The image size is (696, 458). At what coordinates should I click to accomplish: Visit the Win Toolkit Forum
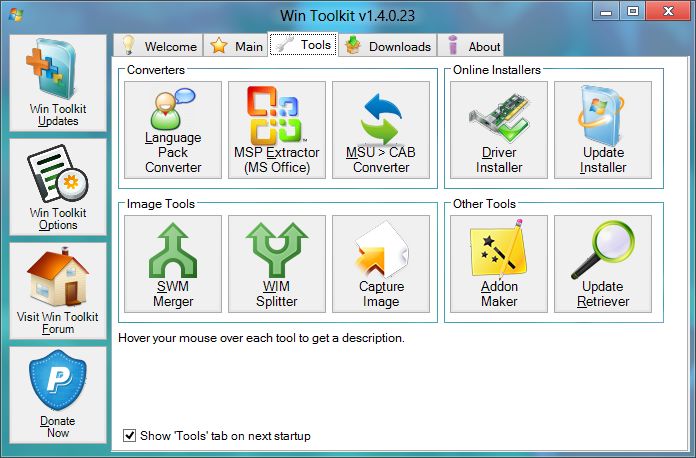coord(58,291)
